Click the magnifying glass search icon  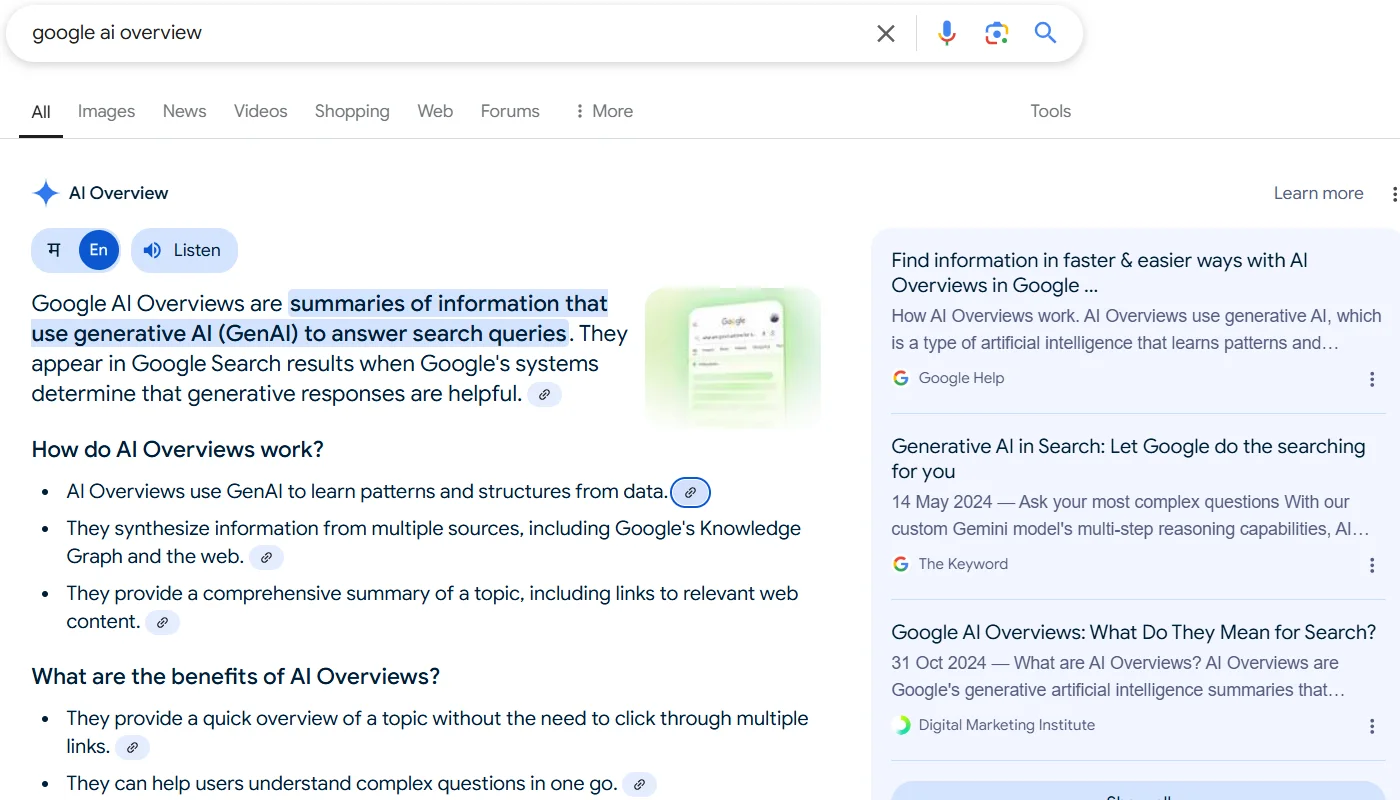[1045, 33]
